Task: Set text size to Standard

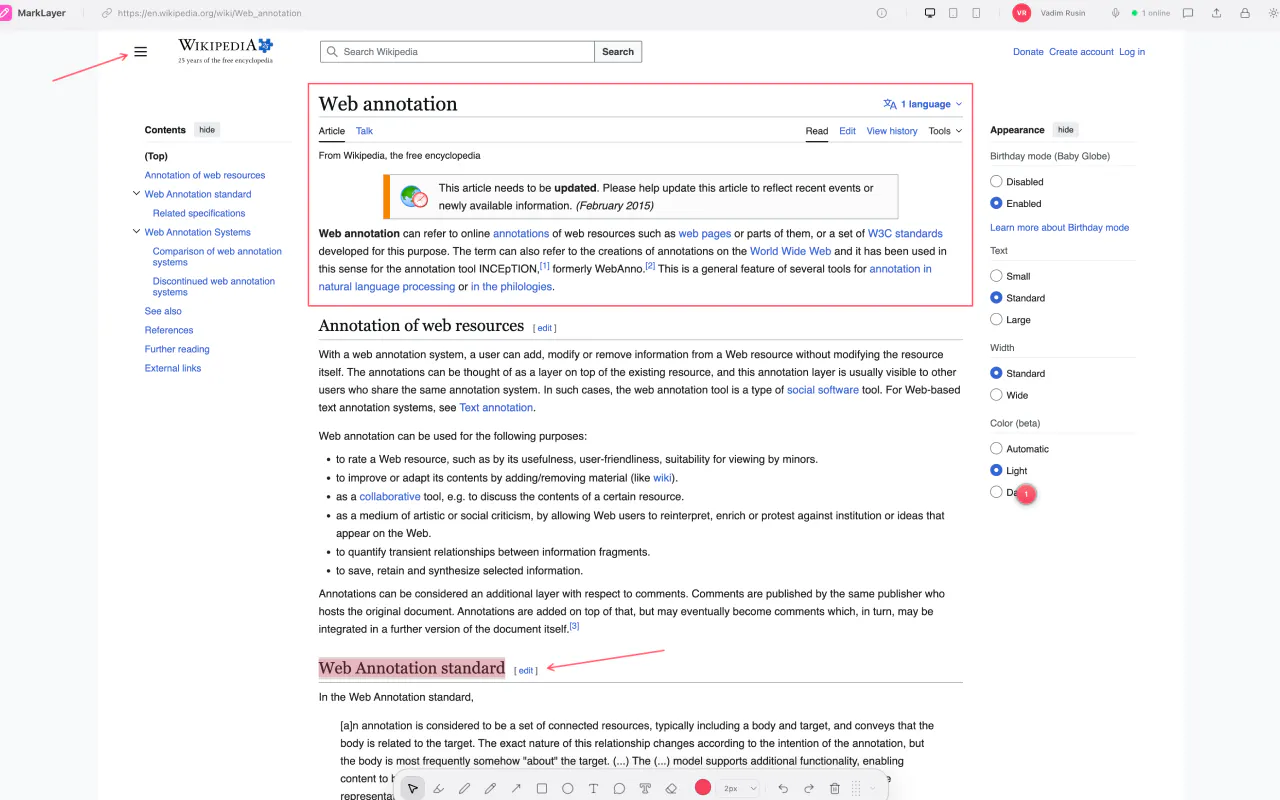Action: click(x=996, y=298)
